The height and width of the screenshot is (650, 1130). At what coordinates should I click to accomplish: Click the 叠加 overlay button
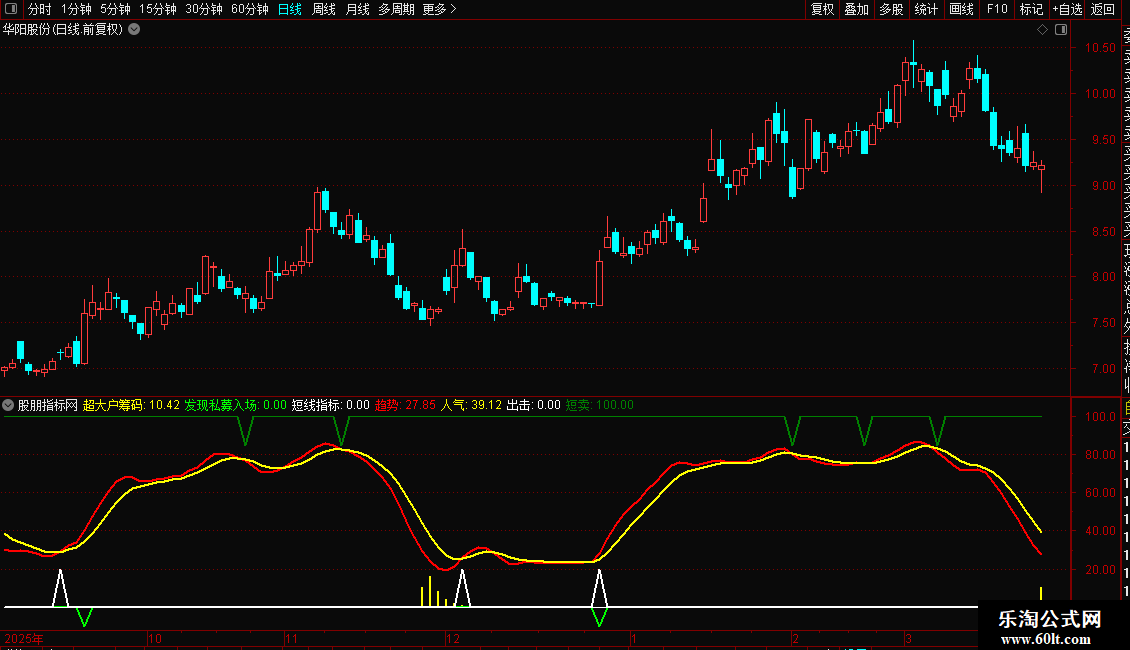pyautogui.click(x=857, y=9)
